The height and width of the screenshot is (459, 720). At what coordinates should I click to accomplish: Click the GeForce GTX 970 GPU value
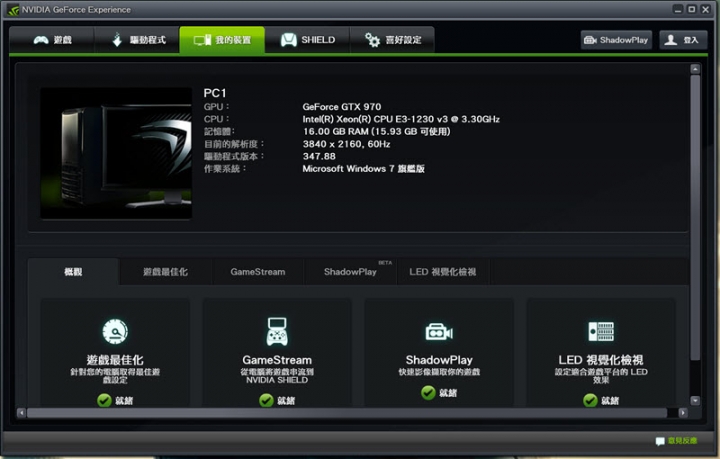342,107
